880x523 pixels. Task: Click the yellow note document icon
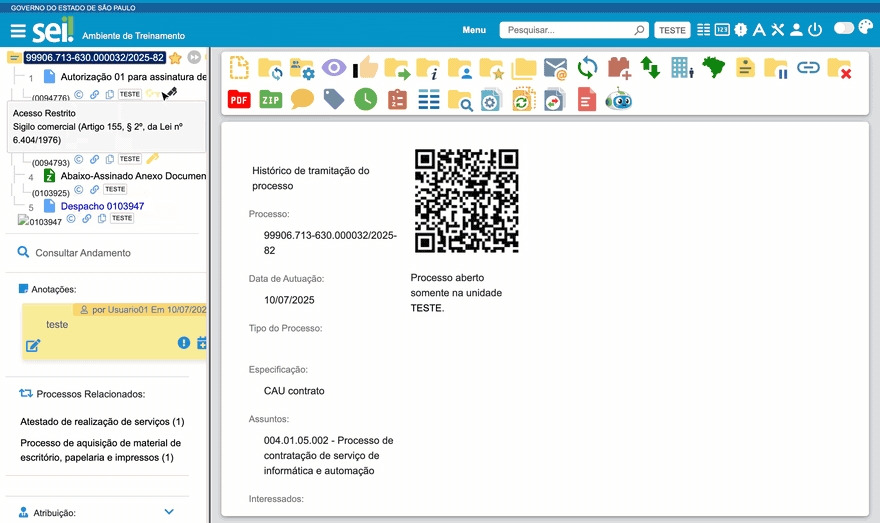745,68
